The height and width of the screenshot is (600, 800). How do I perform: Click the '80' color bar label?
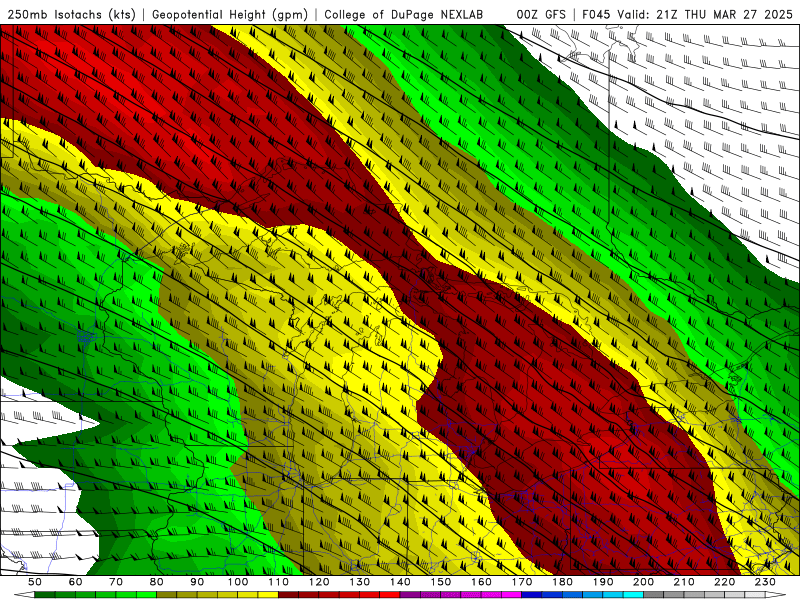click(157, 582)
